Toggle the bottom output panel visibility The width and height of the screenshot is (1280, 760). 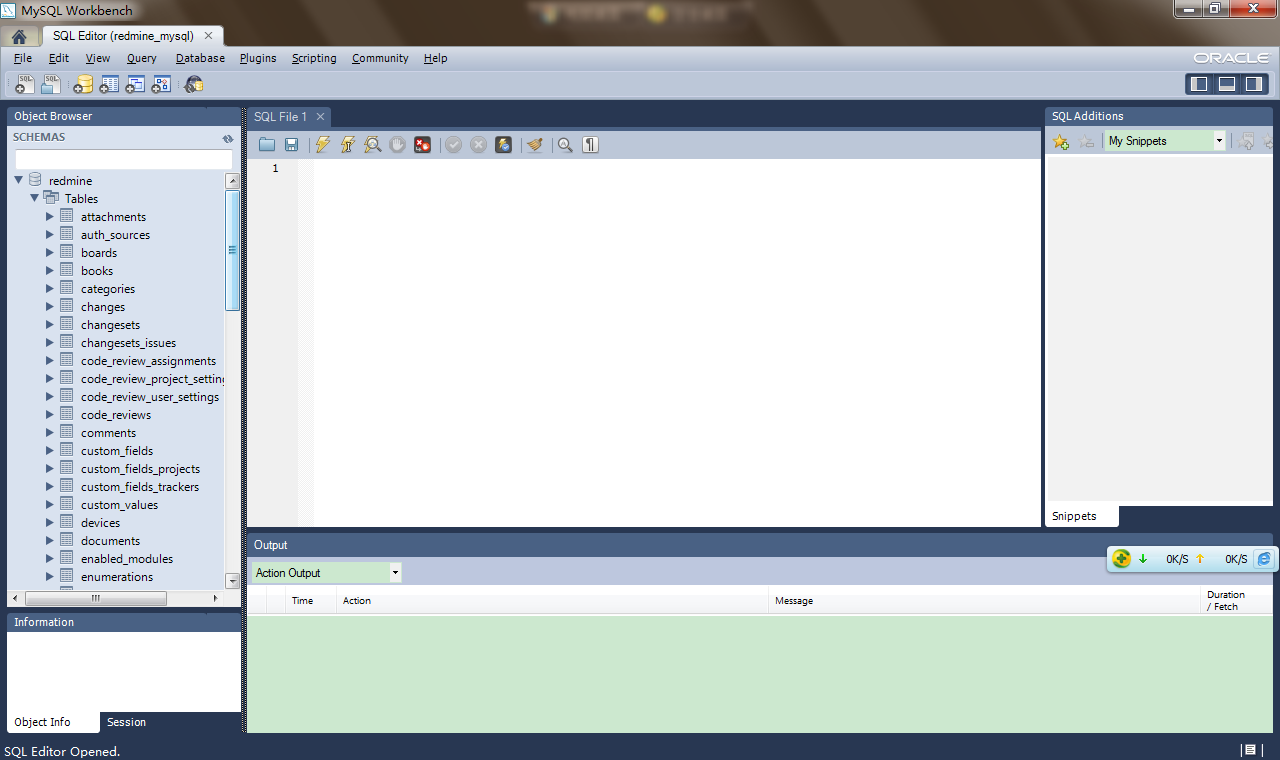(1226, 84)
